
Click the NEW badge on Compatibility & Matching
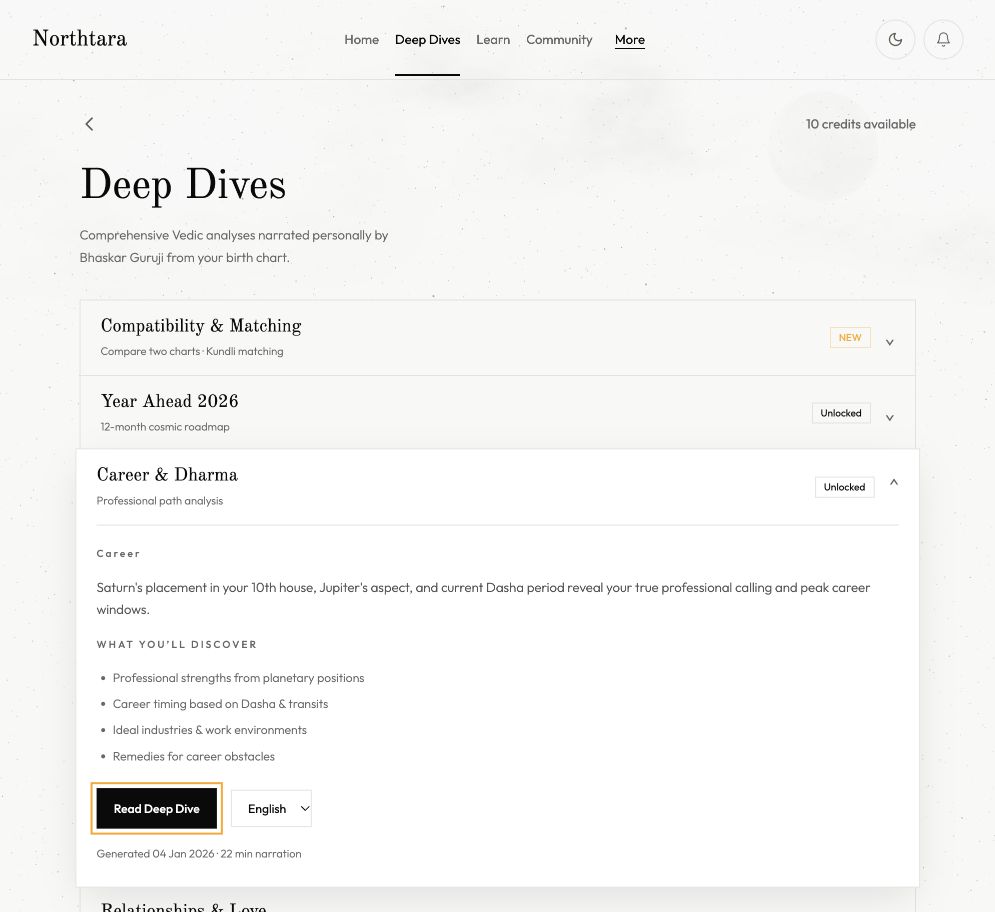pos(850,338)
